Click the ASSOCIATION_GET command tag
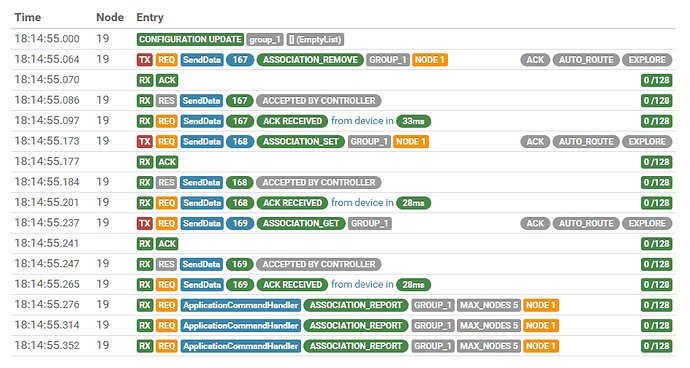The image size is (690, 368). (x=301, y=224)
